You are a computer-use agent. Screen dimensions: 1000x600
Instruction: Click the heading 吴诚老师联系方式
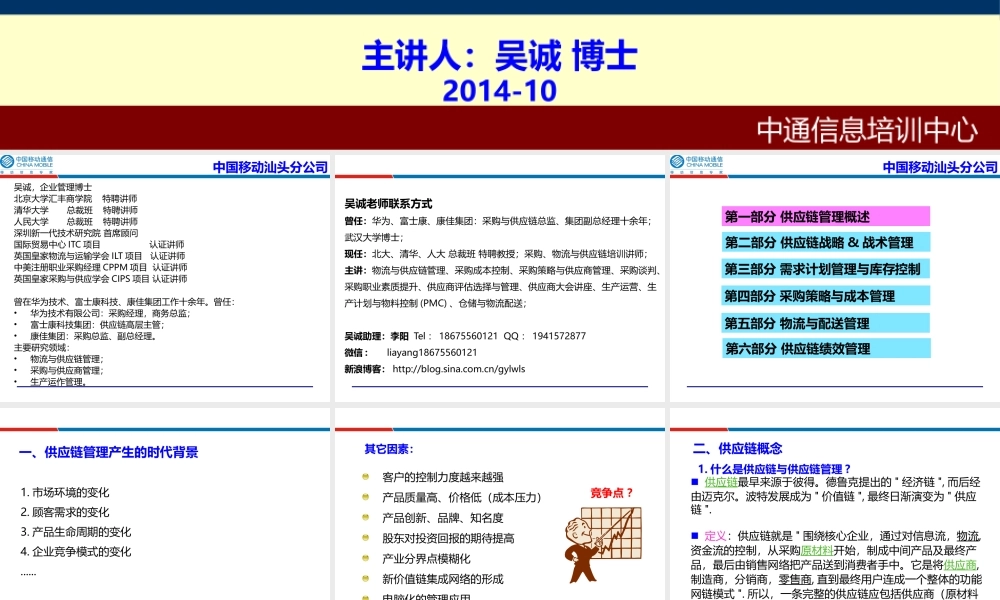tap(388, 204)
